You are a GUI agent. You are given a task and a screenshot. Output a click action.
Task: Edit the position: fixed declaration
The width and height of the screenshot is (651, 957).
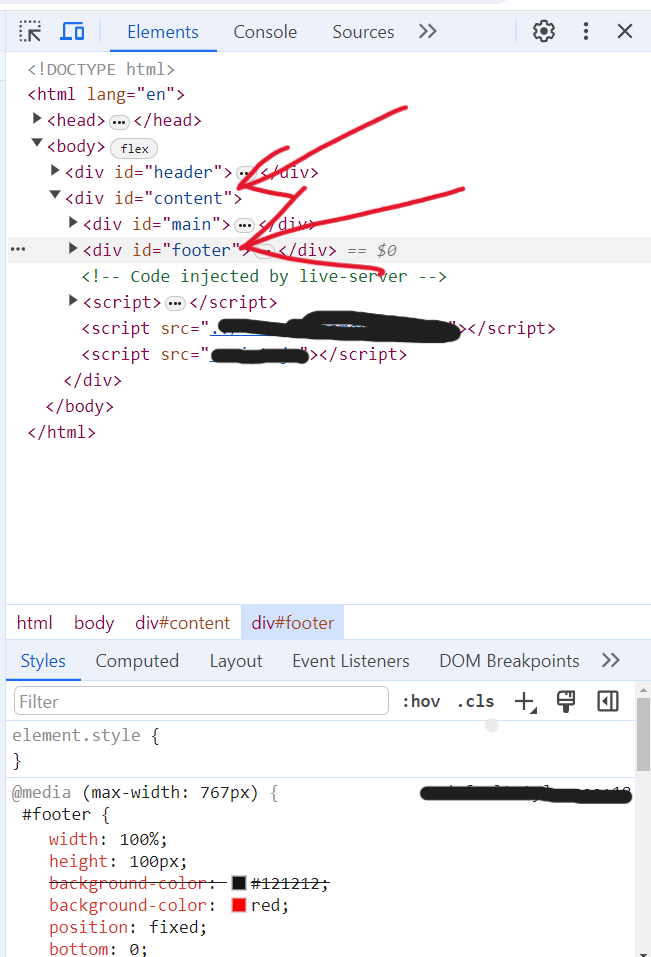(x=128, y=928)
